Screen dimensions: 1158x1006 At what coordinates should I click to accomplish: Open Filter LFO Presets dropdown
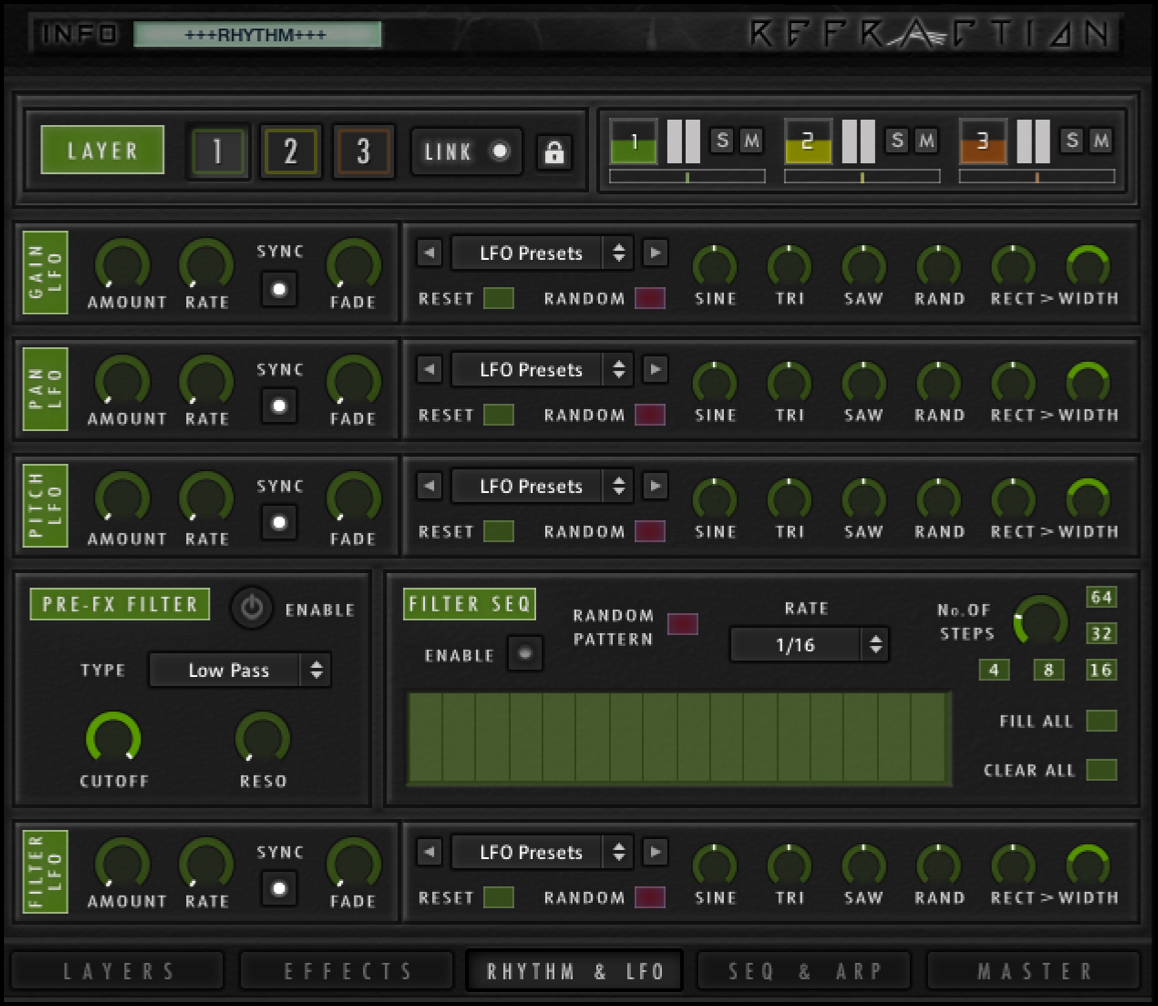click(x=542, y=852)
